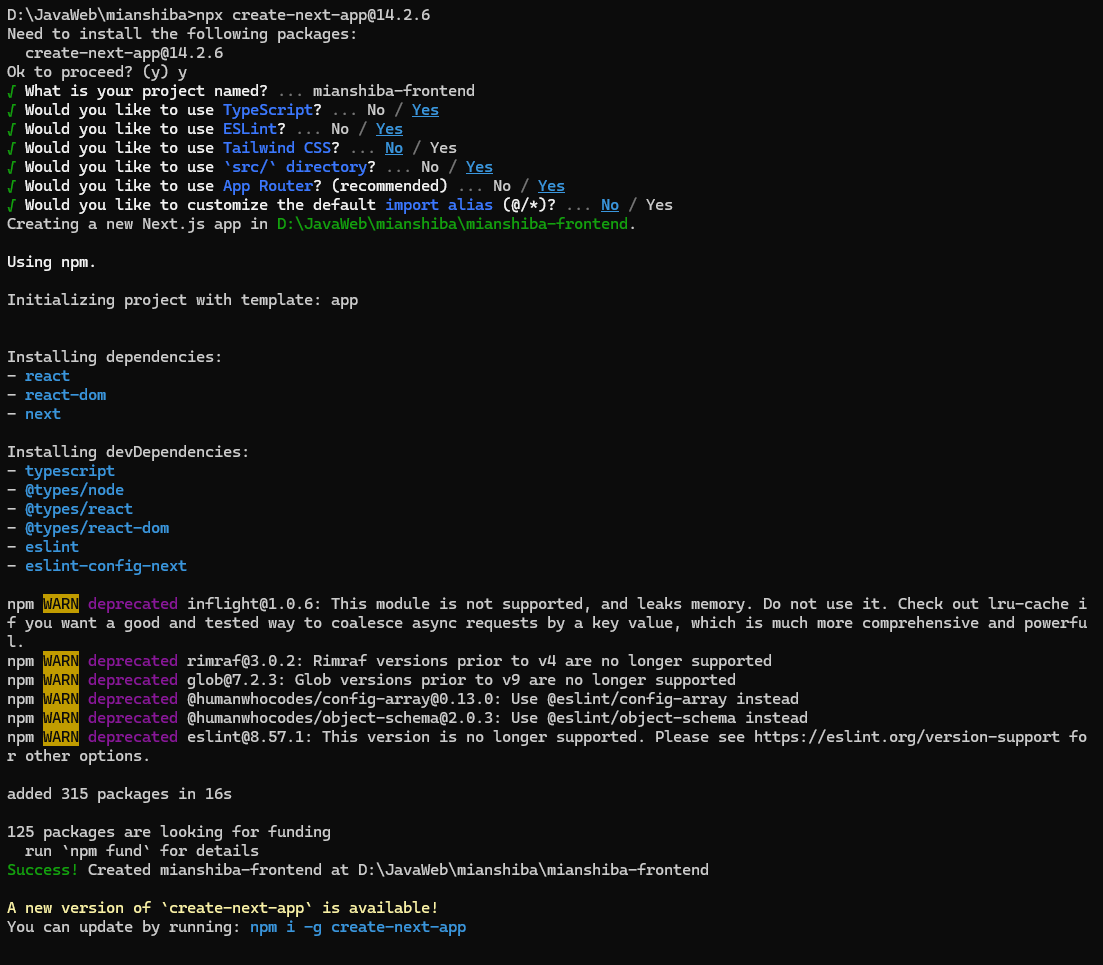Image resolution: width=1103 pixels, height=965 pixels.
Task: Click '@humanwhocodes/config-array@0.13.0' package name
Action: [344, 698]
